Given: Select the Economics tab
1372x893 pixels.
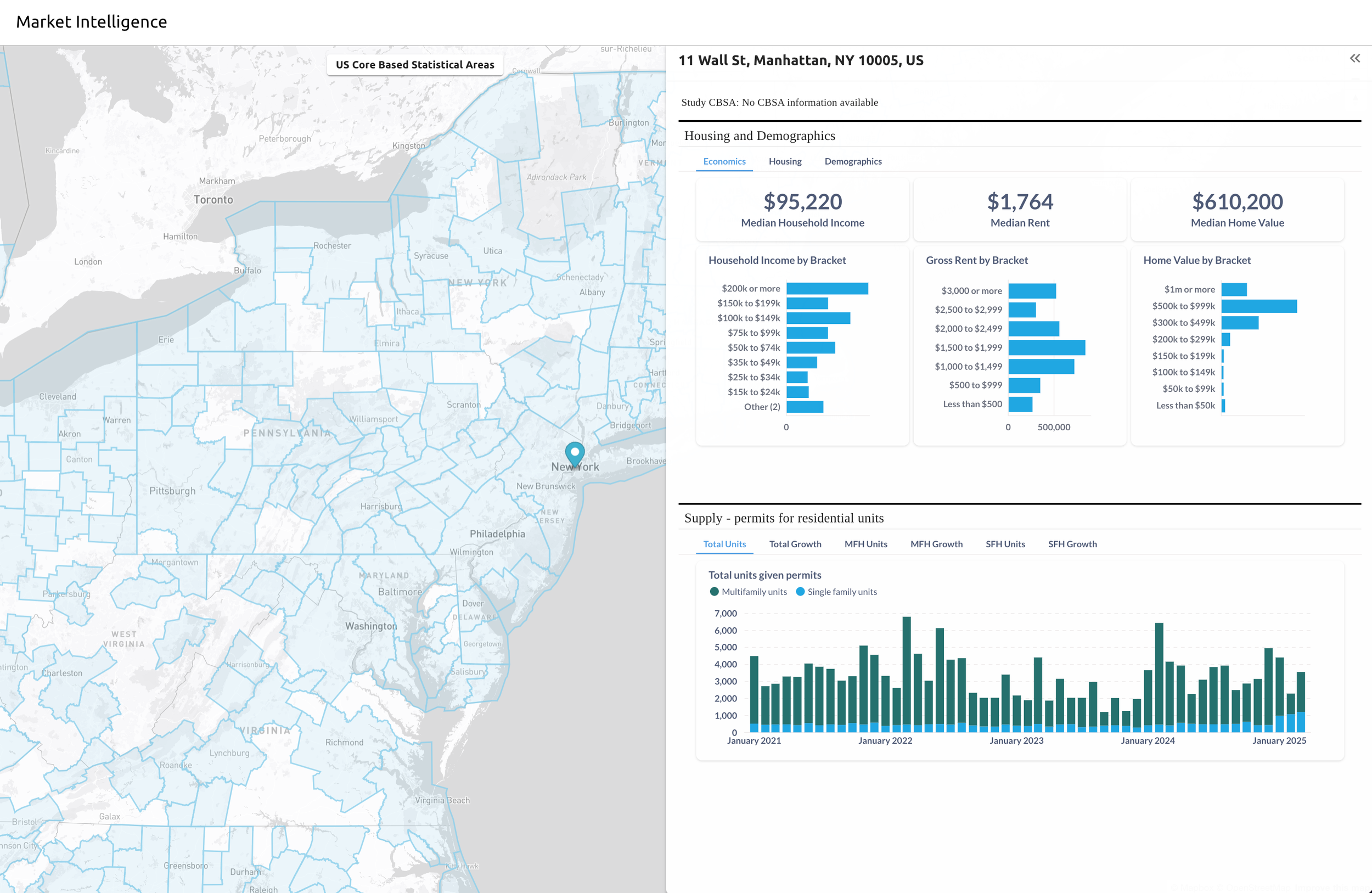Looking at the screenshot, I should 724,161.
